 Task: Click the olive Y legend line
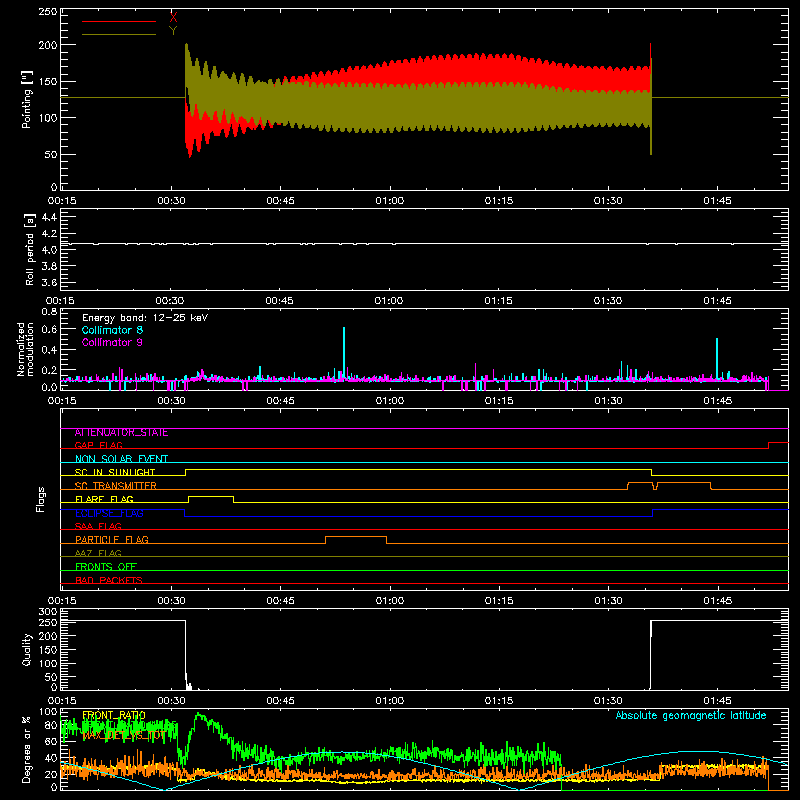[x=119, y=34]
